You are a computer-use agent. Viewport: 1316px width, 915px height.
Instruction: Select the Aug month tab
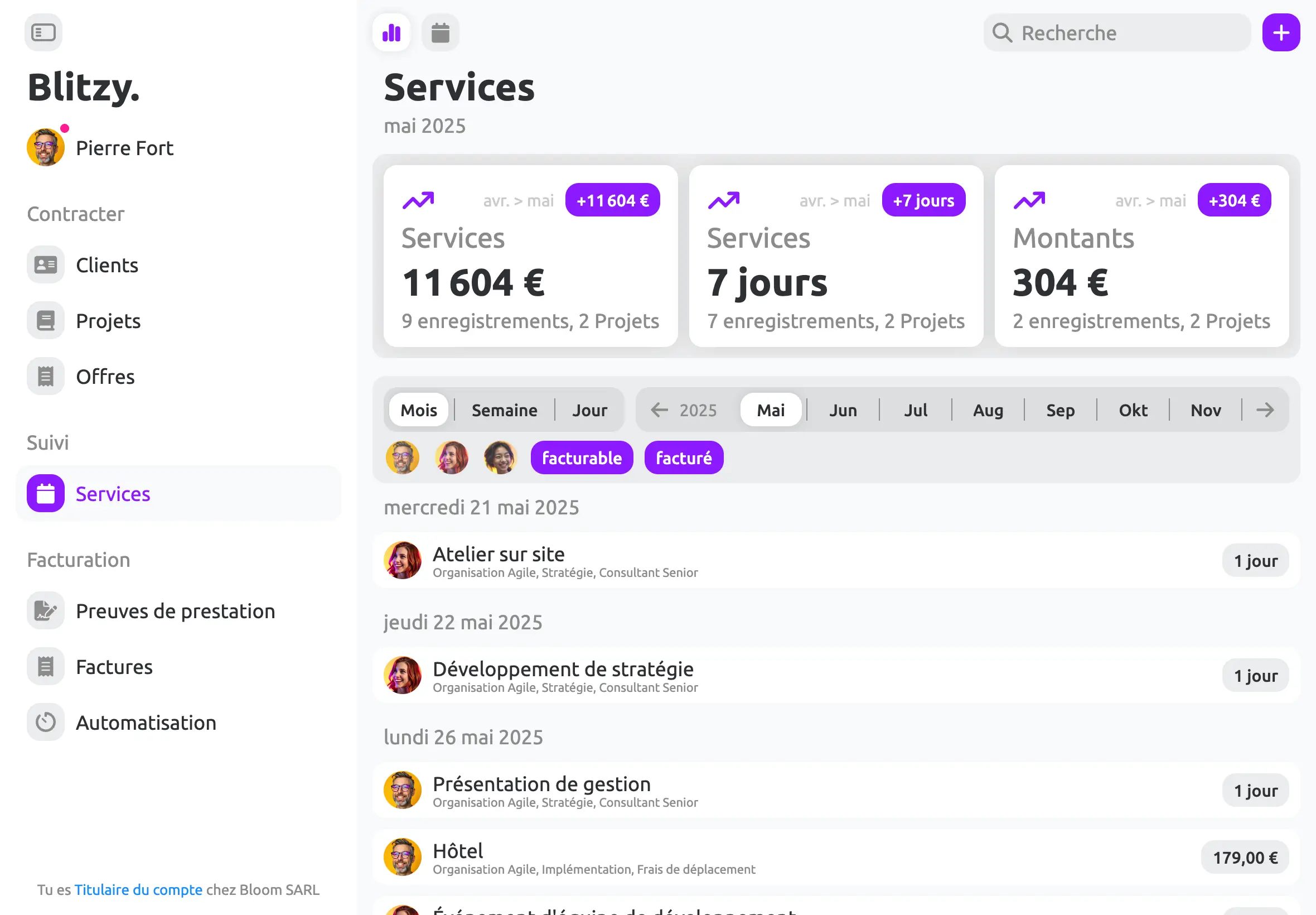[988, 410]
